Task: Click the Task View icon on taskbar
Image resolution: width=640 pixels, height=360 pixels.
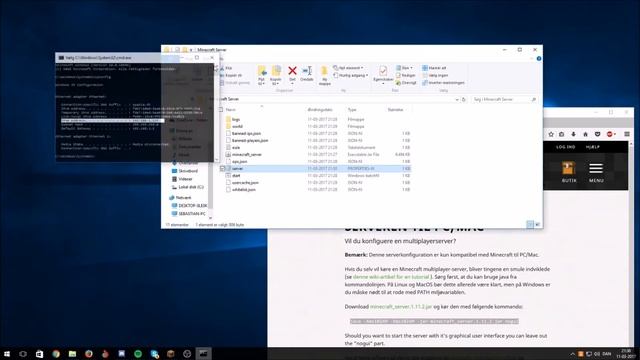Action: (23, 354)
